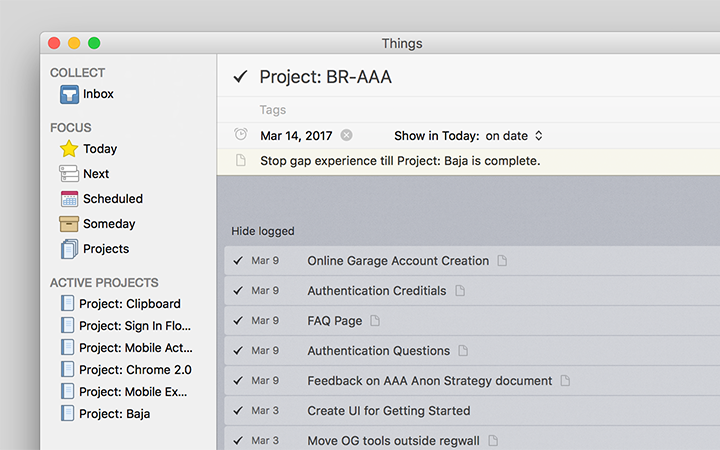Select Projects in the Focus list
720x450 pixels.
click(x=106, y=249)
